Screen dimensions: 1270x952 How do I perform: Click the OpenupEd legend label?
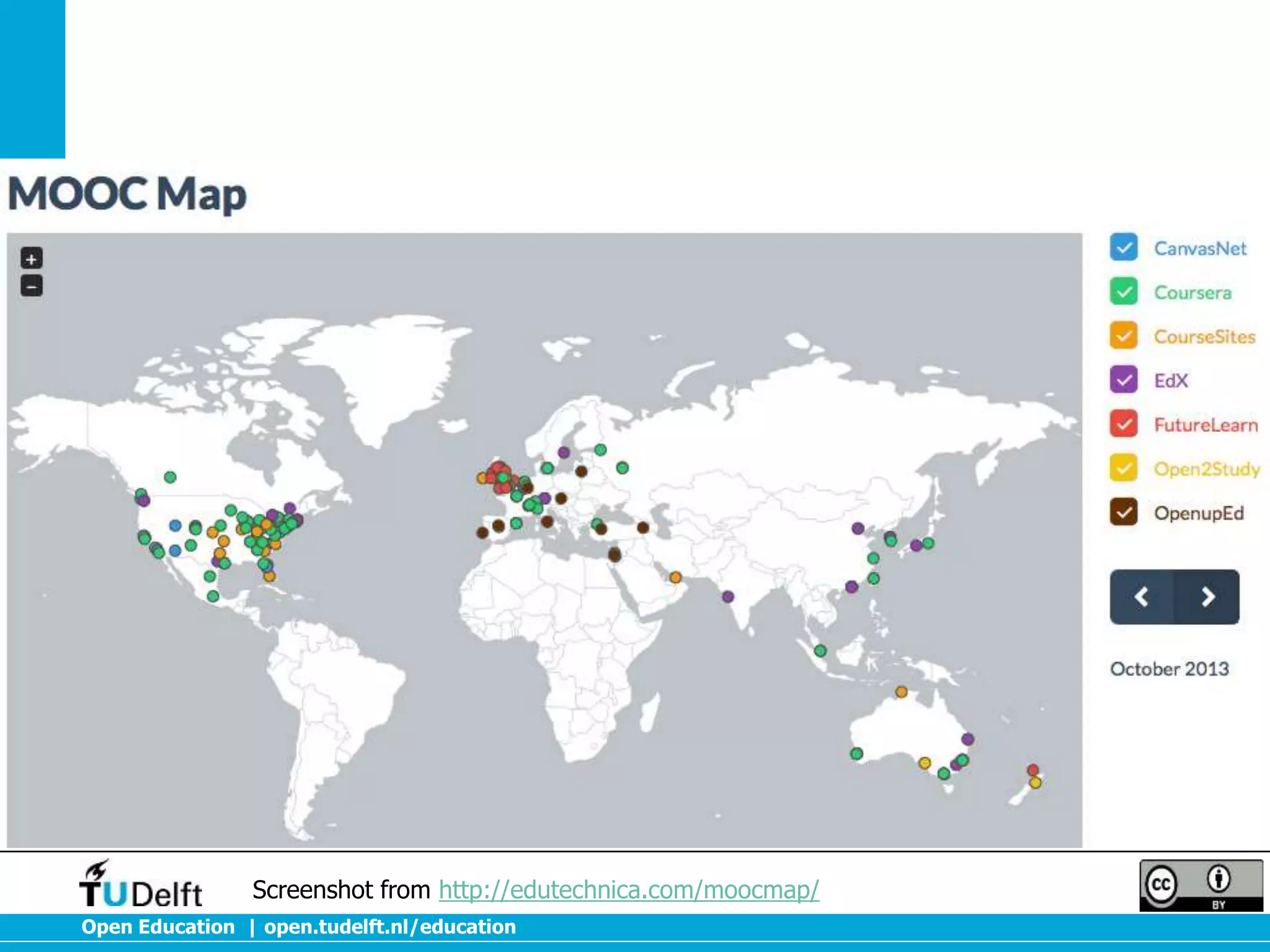pyautogui.click(x=1199, y=513)
